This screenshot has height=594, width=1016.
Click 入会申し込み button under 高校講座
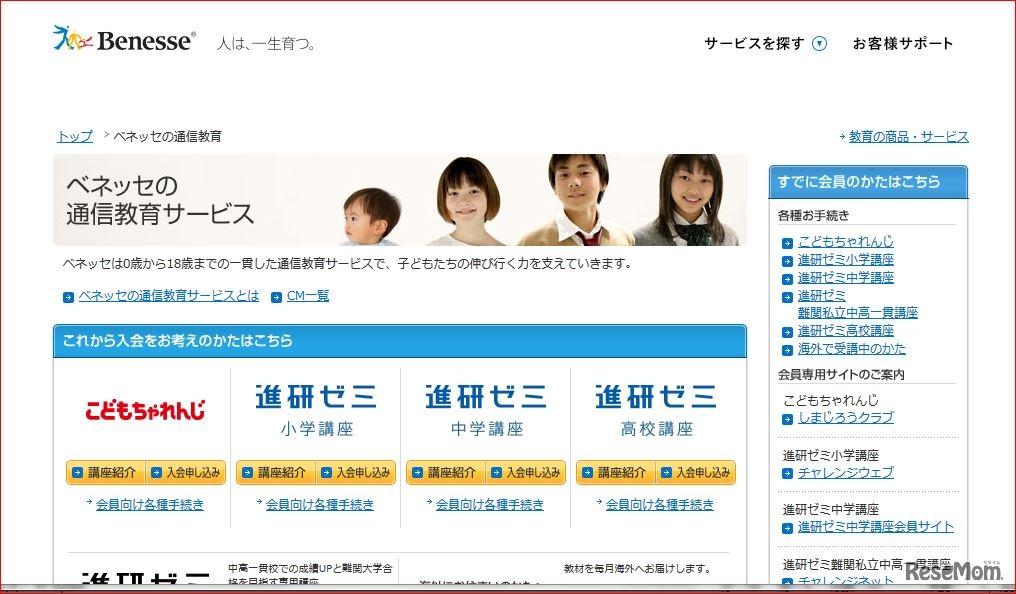695,471
